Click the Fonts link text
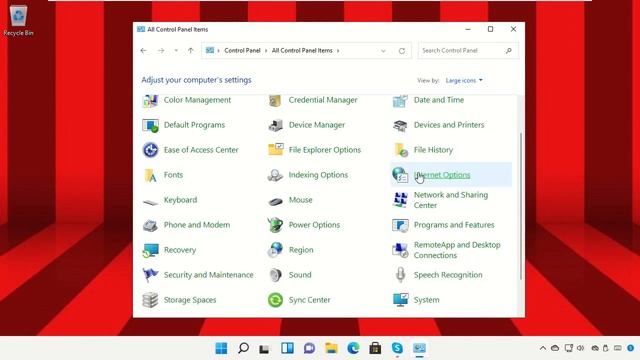 tap(173, 175)
